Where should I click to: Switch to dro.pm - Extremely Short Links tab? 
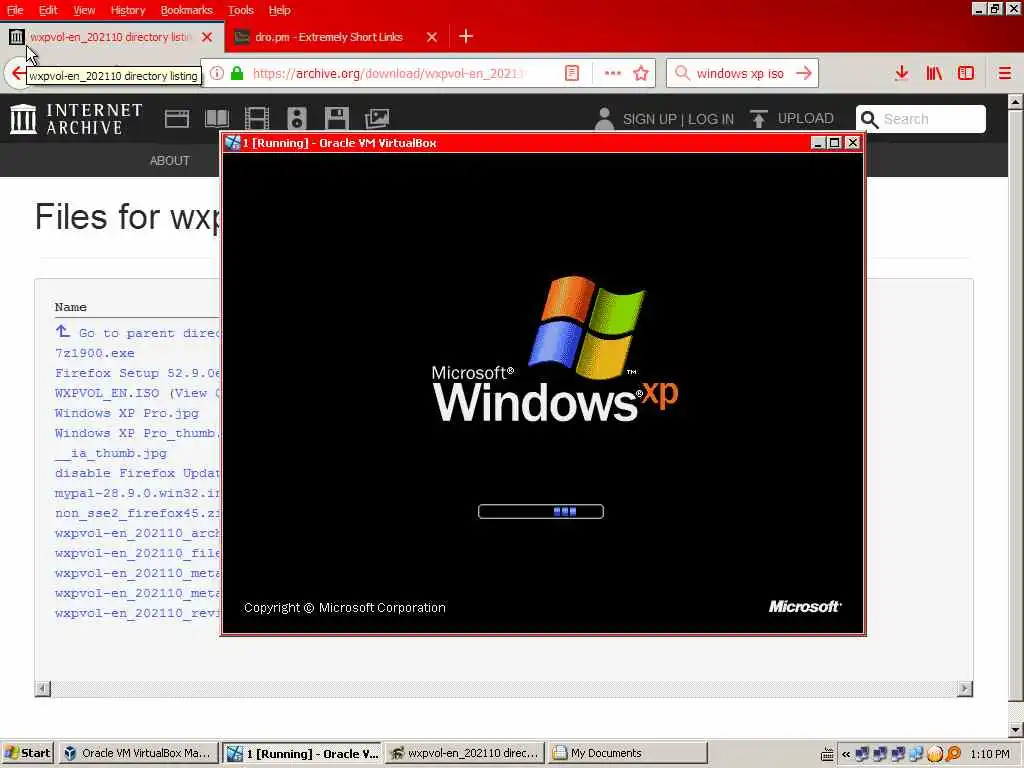[x=328, y=37]
